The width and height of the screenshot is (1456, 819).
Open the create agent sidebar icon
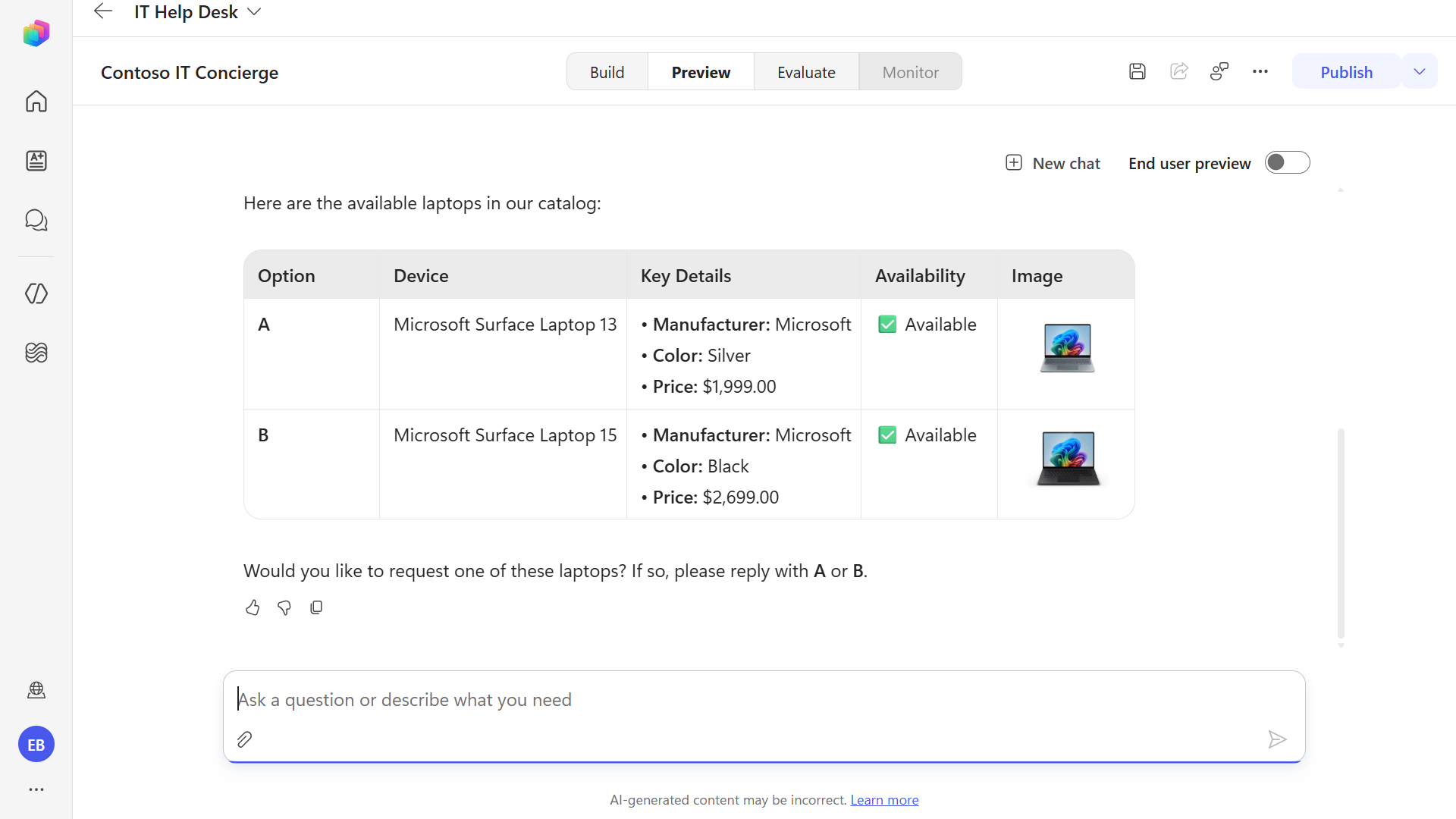tap(36, 161)
